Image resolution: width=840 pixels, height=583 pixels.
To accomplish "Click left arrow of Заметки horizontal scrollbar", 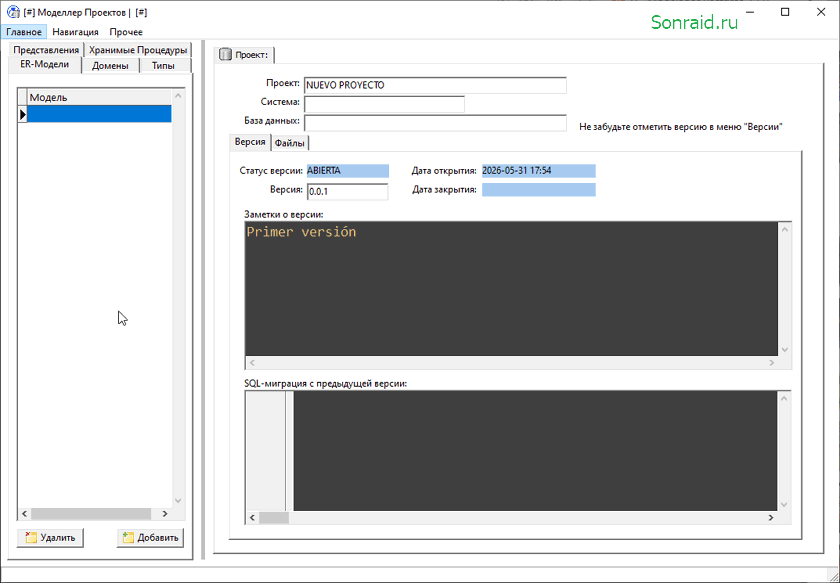I will coord(252,363).
